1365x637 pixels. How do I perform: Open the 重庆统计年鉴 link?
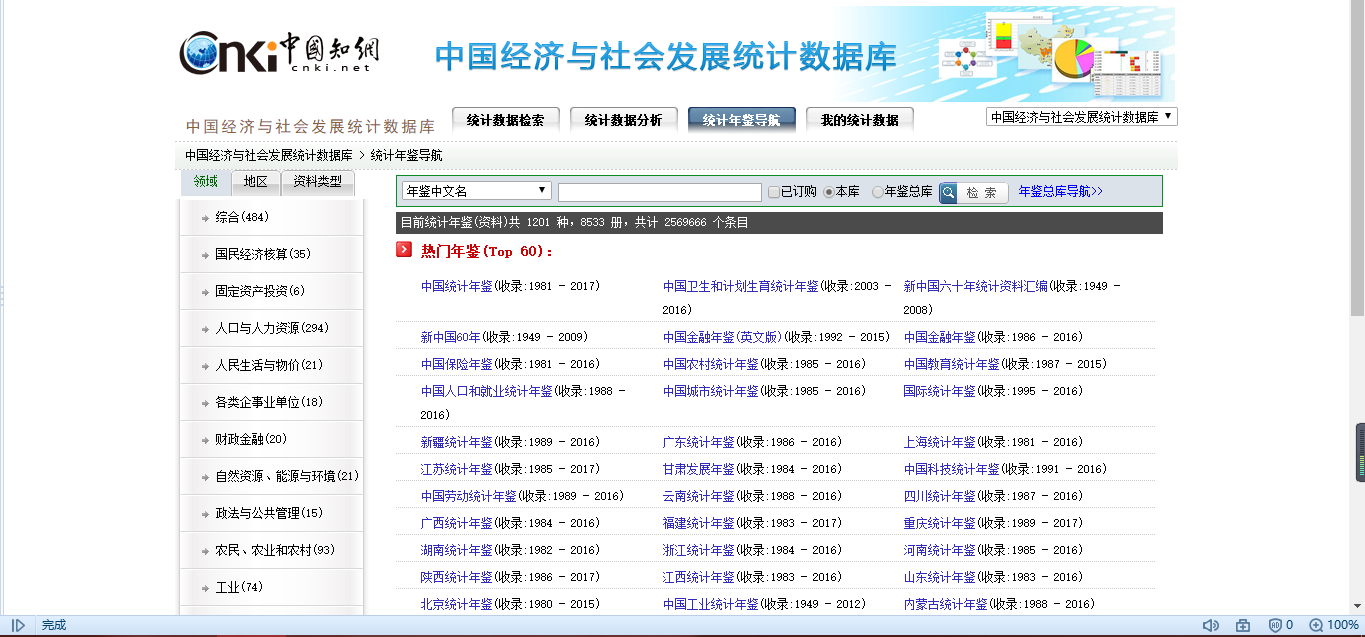(940, 523)
